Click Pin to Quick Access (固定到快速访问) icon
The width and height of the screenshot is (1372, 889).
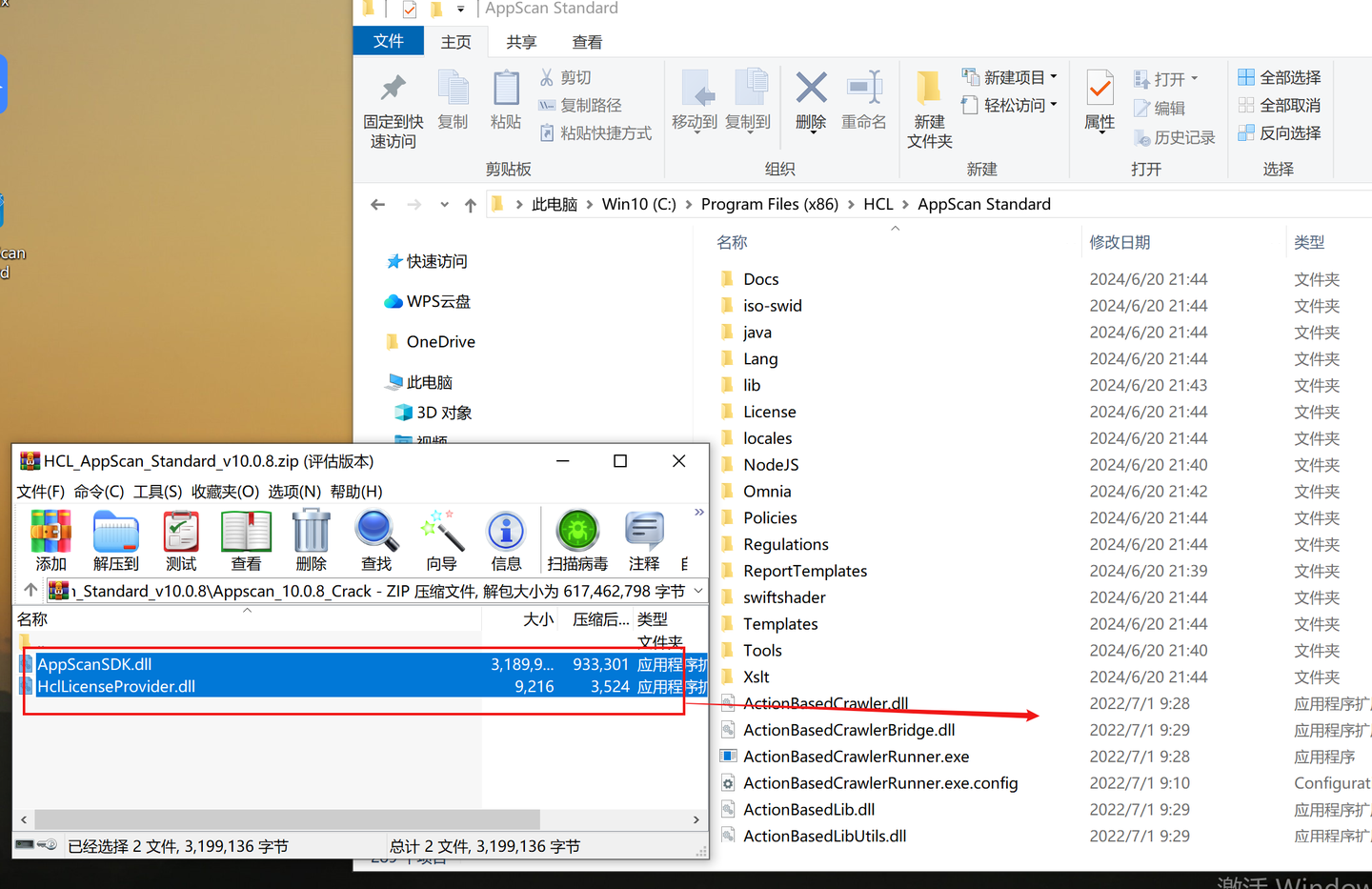(x=393, y=110)
